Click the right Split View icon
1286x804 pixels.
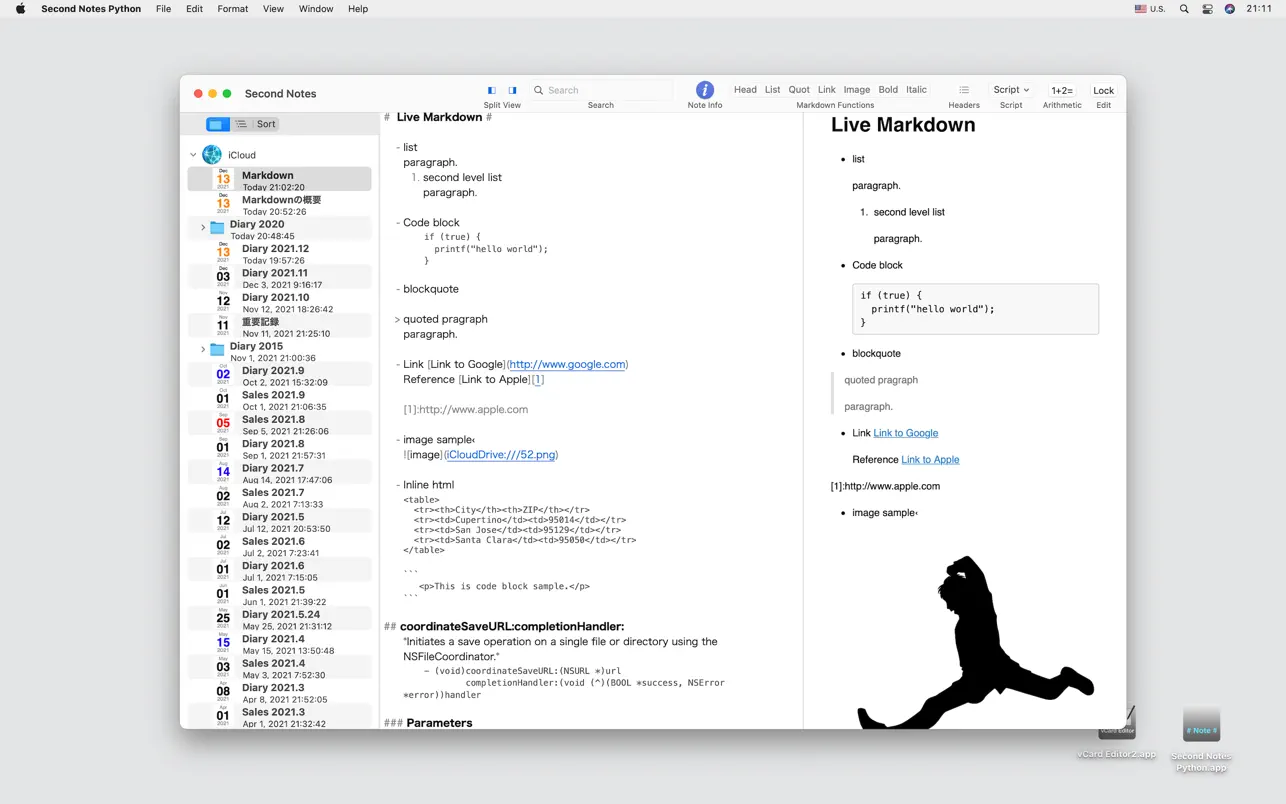click(x=512, y=90)
